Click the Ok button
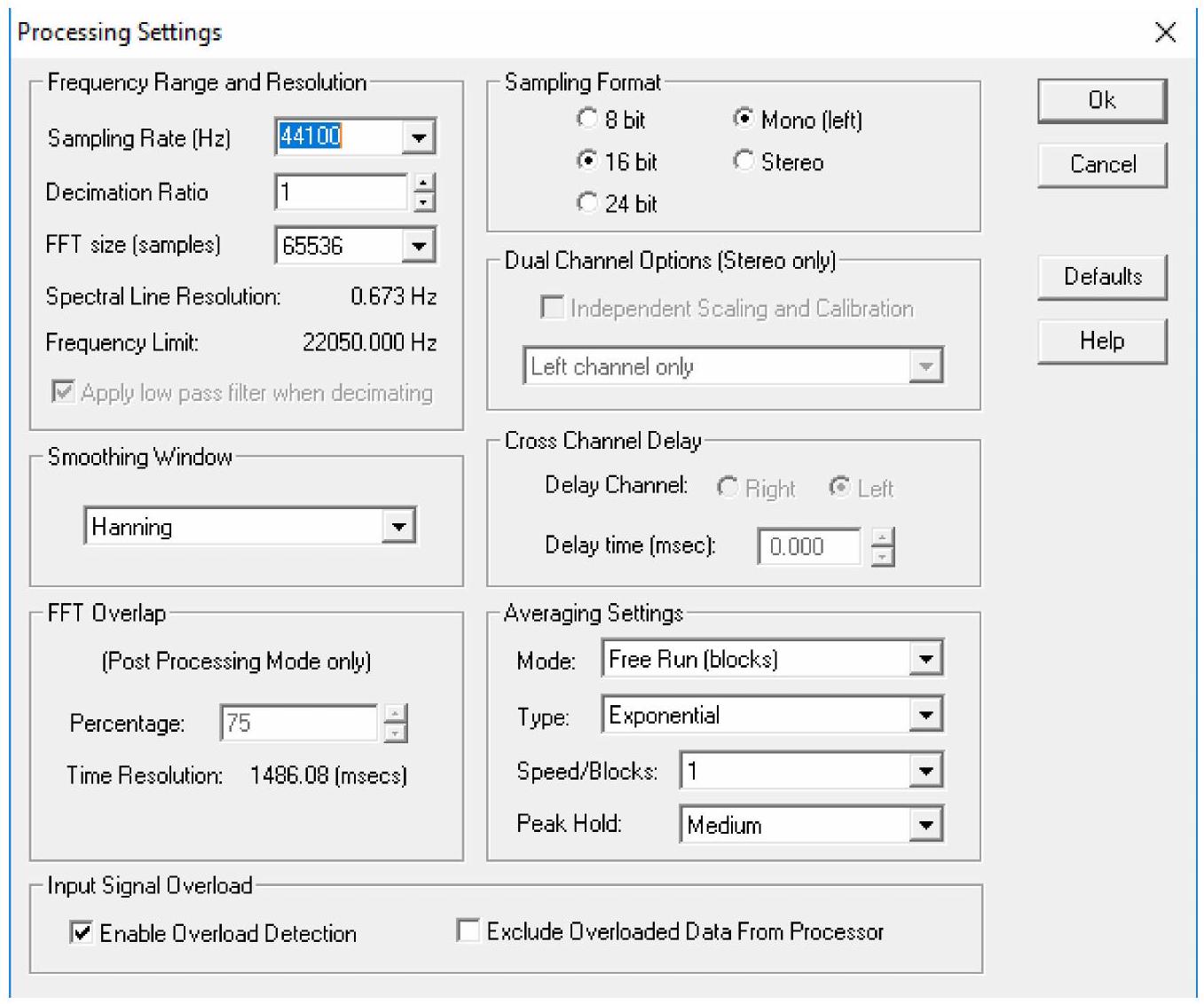Image resolution: width=1204 pixels, height=1004 pixels. pos(1102,100)
